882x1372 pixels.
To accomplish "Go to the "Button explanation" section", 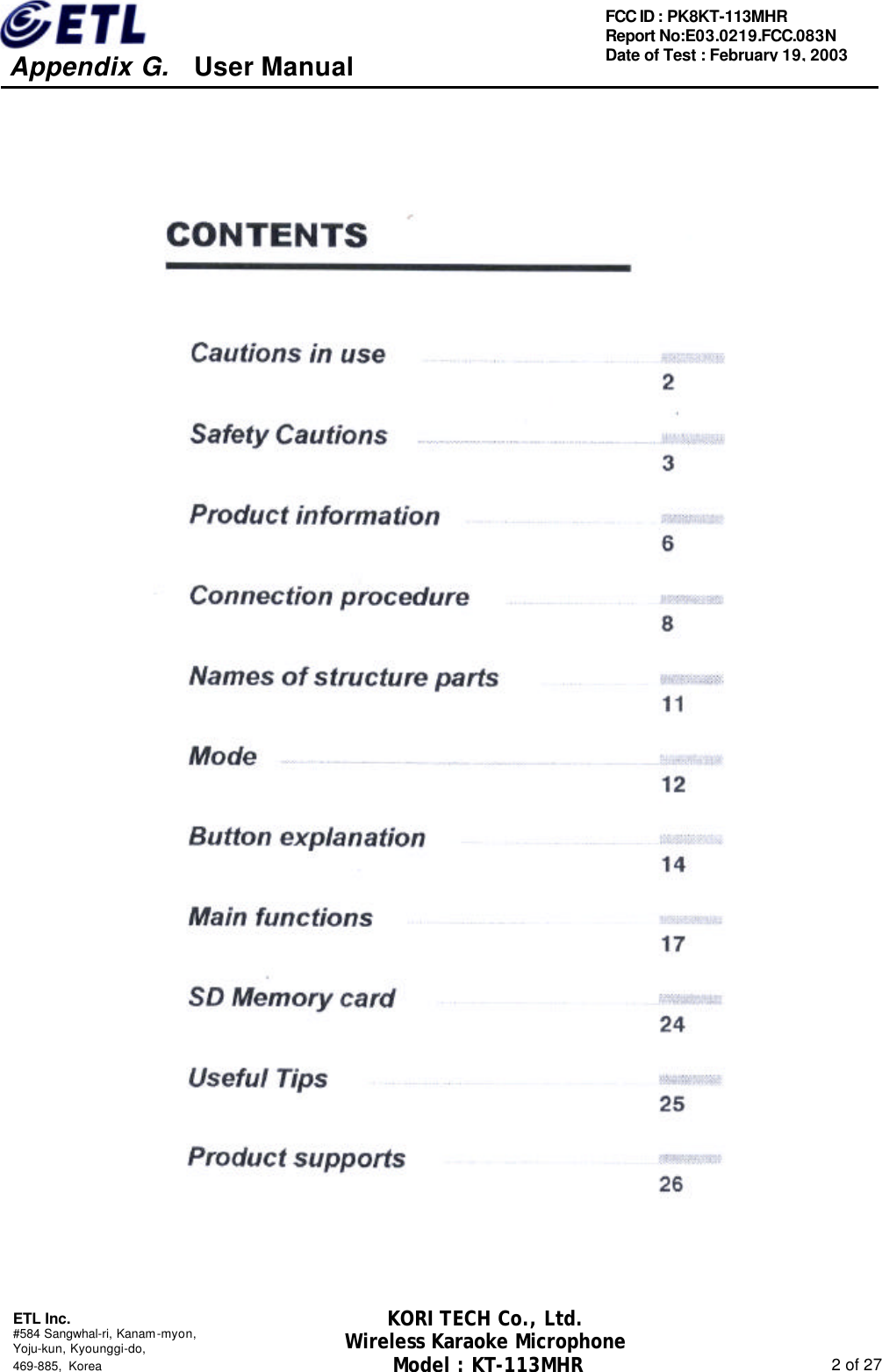I will coord(306,837).
